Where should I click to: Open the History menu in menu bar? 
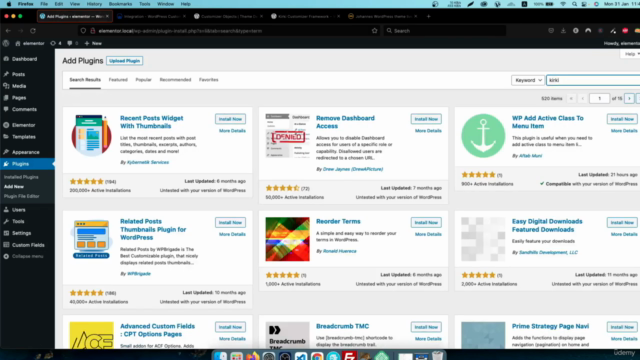pos(94,4)
